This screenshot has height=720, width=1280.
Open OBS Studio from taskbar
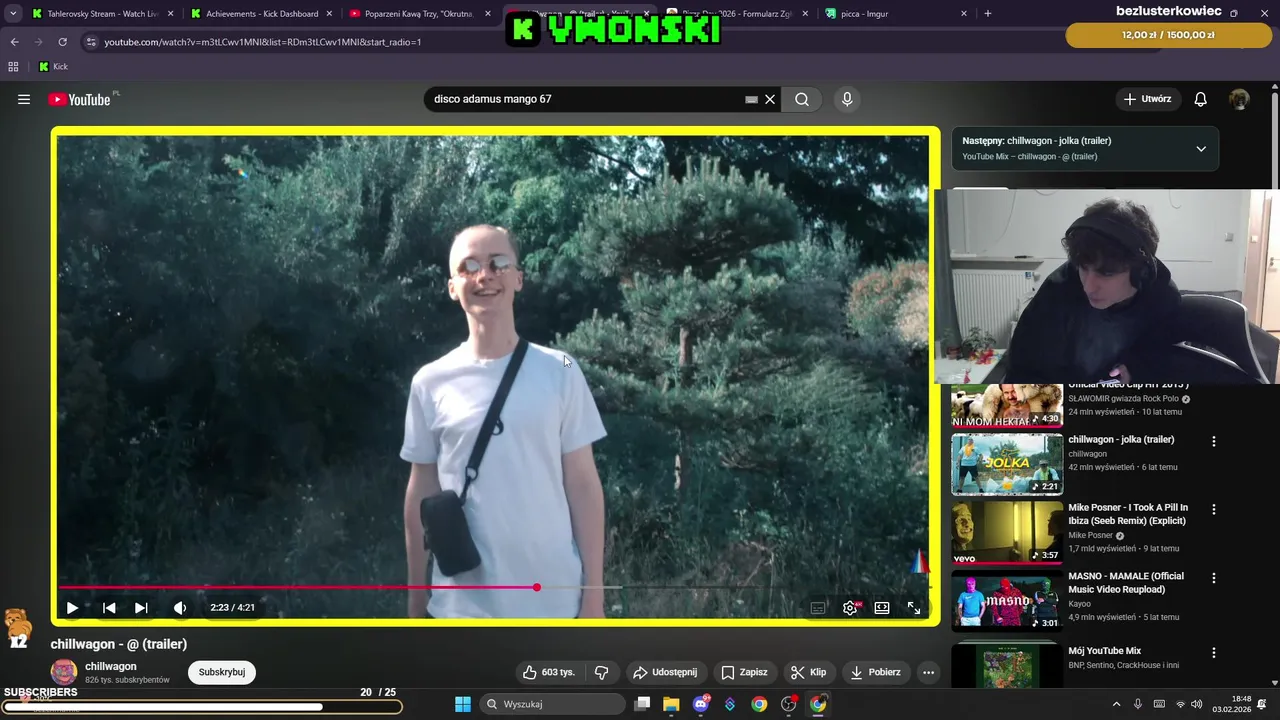click(x=789, y=704)
